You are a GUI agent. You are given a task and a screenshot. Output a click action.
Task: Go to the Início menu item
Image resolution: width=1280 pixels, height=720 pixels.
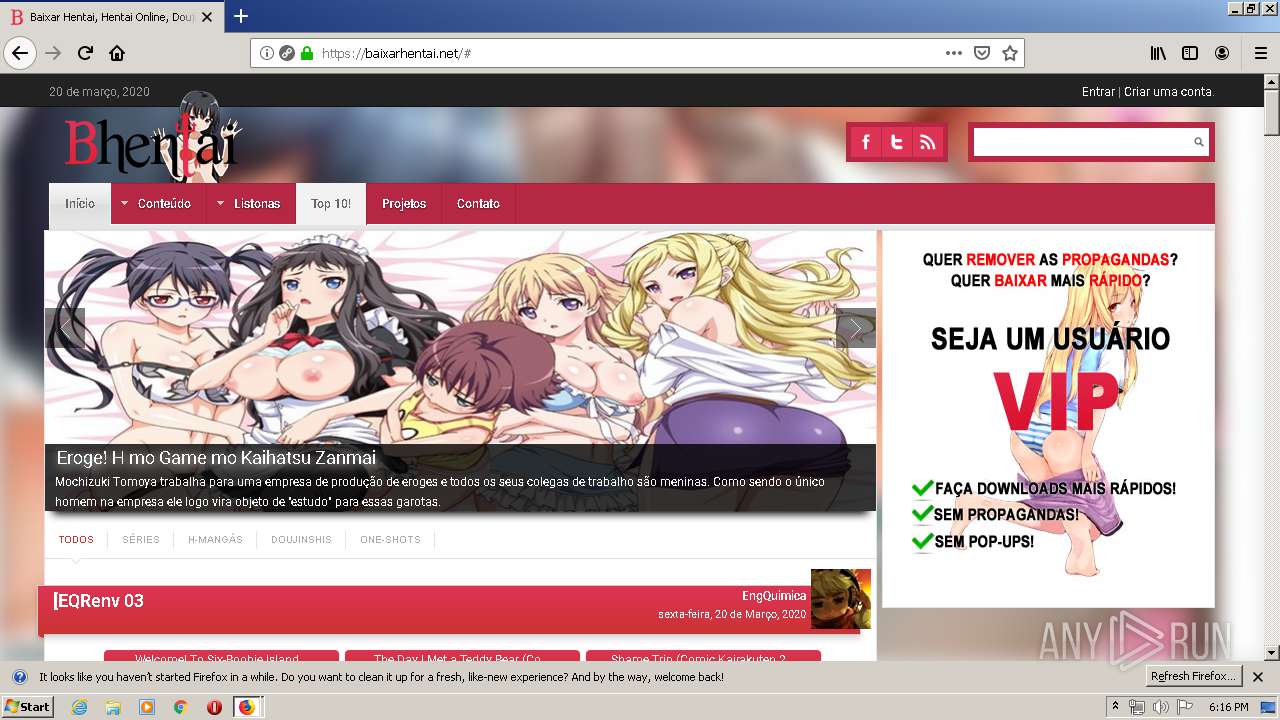80,203
